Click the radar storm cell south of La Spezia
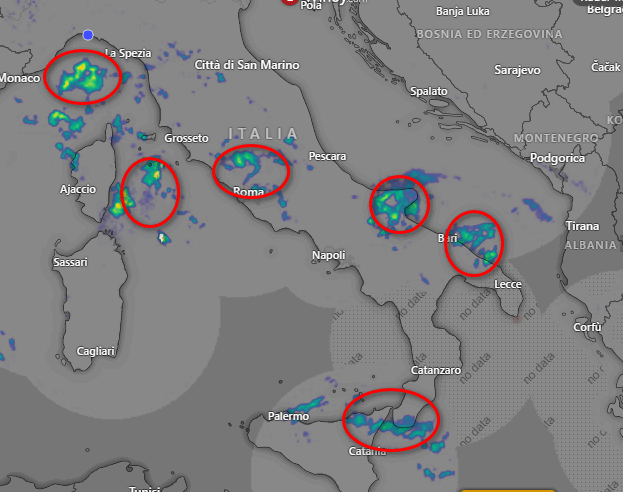 click(83, 77)
